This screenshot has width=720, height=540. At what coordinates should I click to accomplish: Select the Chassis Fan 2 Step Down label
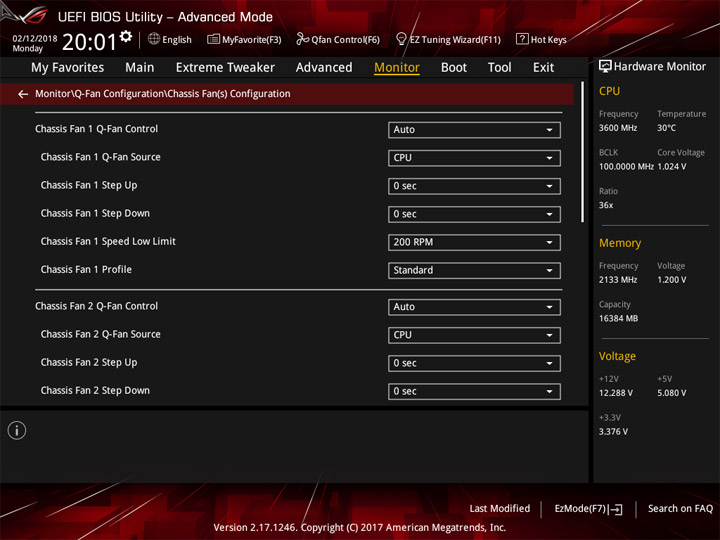[95, 391]
